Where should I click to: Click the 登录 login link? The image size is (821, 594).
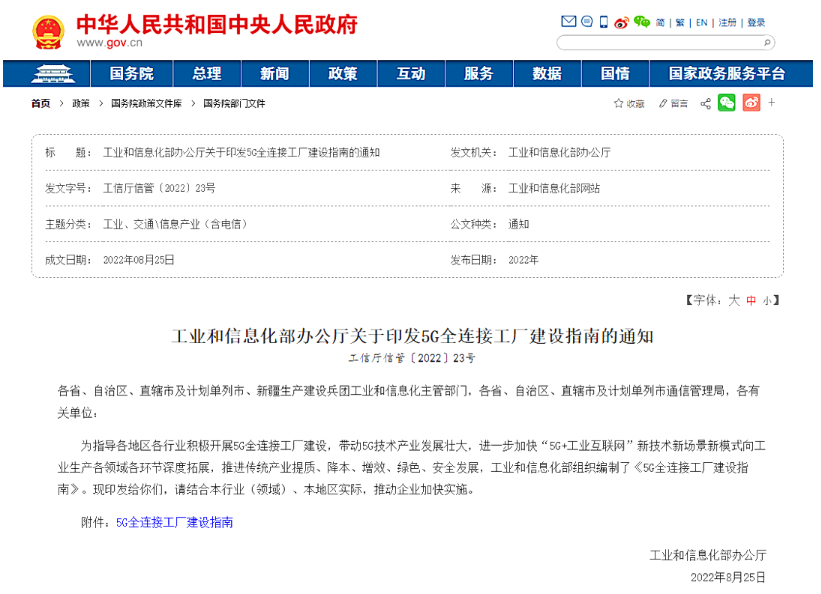point(754,21)
